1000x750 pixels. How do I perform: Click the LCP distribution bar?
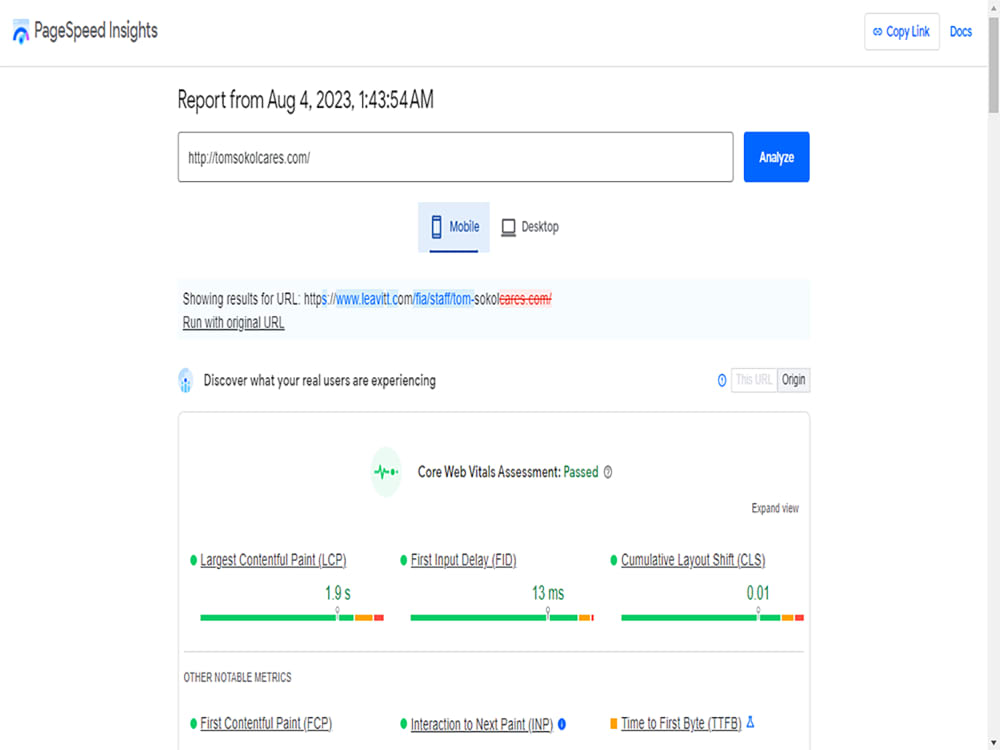(292, 617)
